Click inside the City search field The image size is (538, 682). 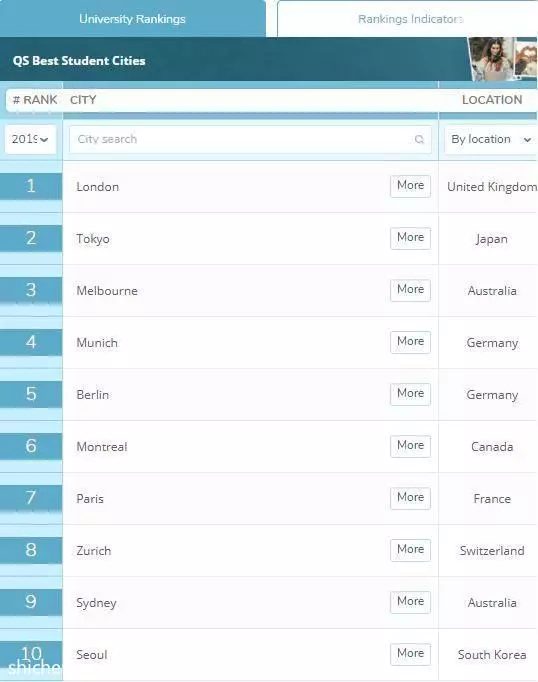pos(250,139)
